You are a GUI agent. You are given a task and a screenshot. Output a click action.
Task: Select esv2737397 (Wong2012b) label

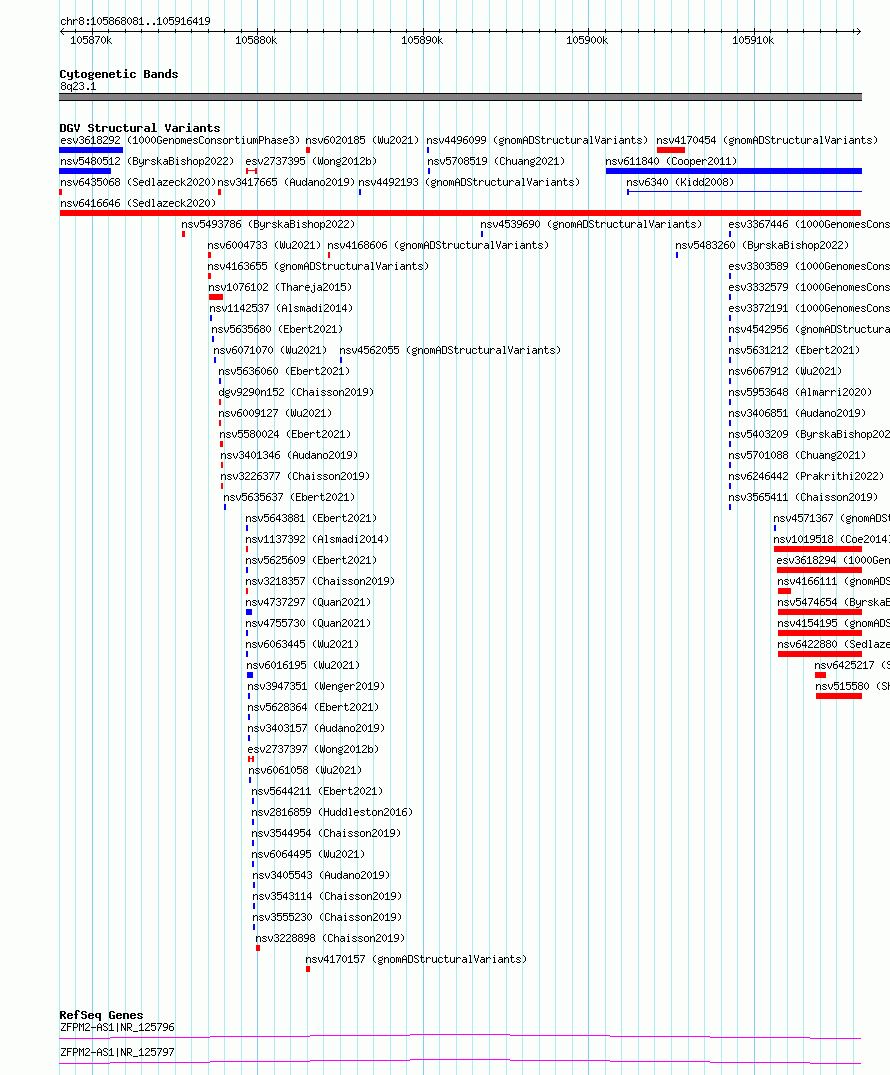click(x=313, y=749)
